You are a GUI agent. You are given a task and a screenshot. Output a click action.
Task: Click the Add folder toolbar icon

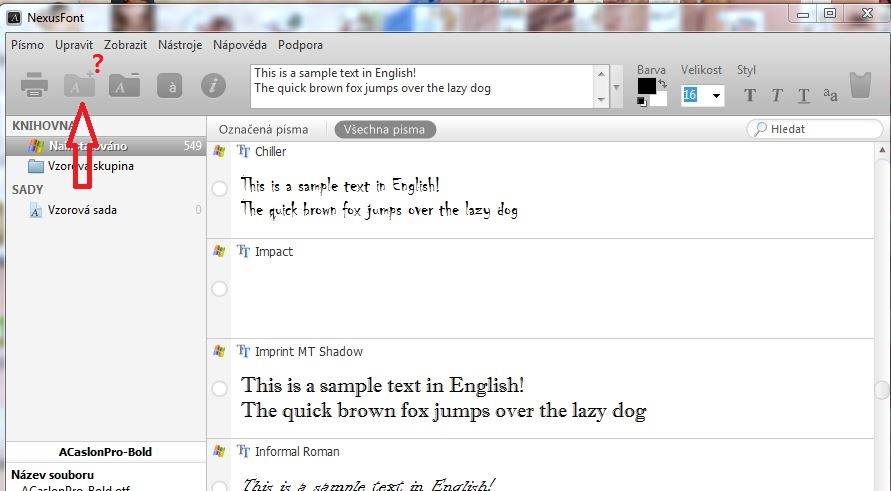80,86
